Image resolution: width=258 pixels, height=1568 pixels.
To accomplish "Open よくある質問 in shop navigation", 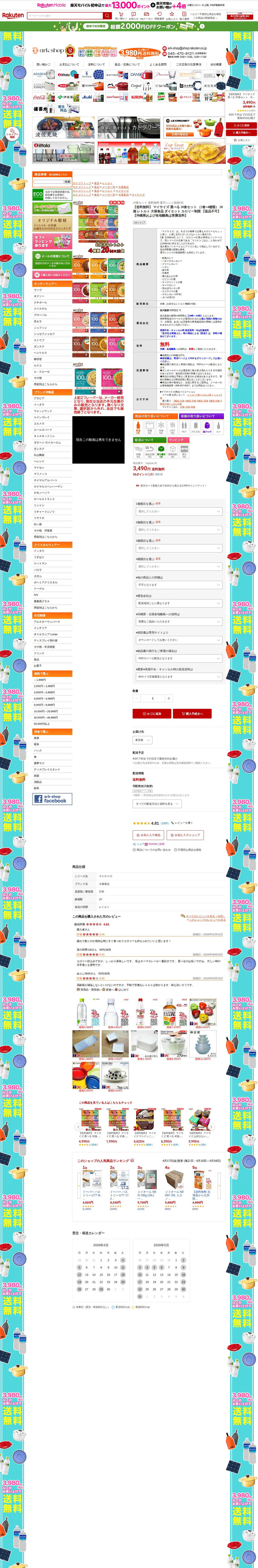I will coord(158,65).
